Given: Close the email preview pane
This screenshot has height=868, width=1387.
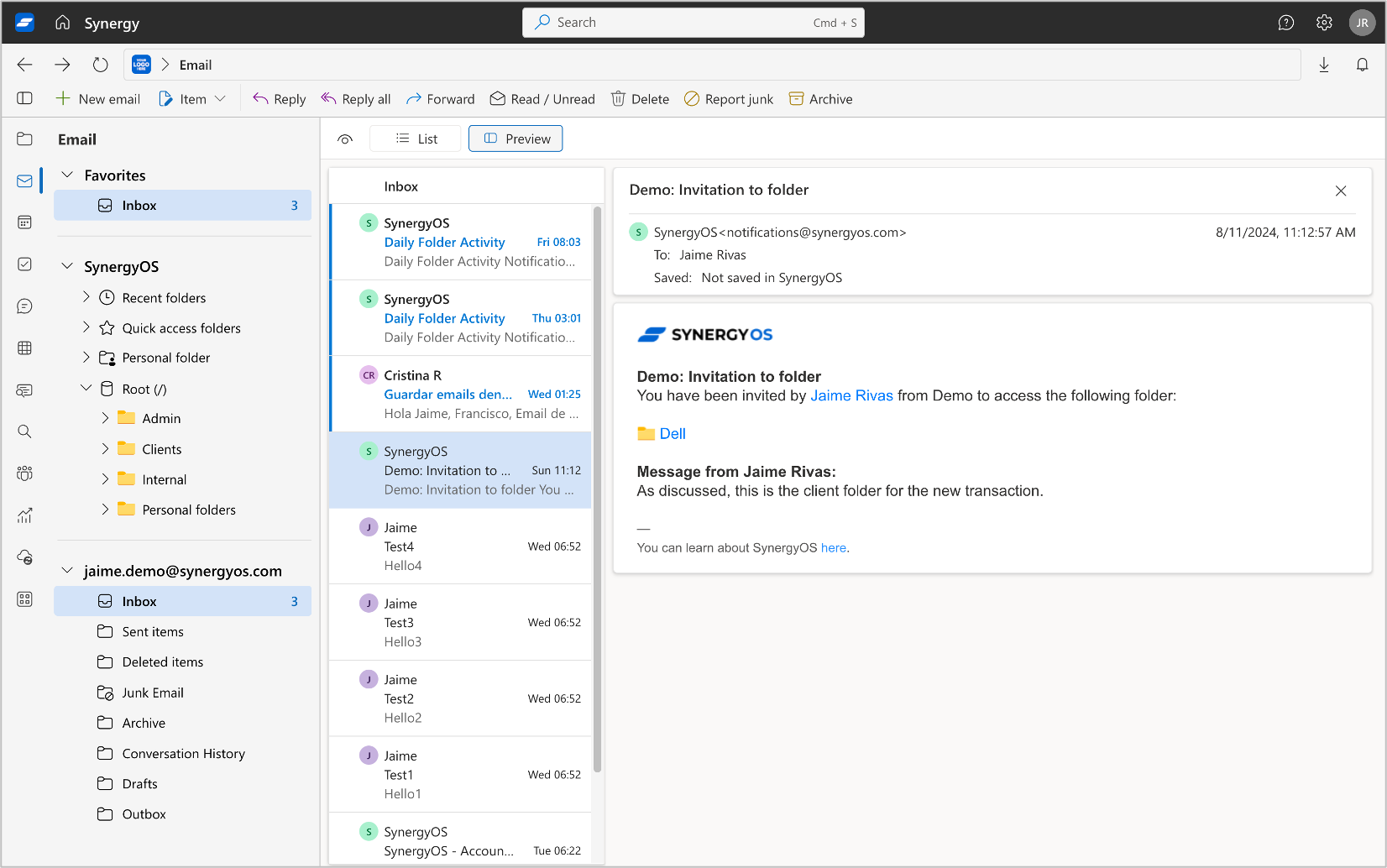Looking at the screenshot, I should click(x=1341, y=191).
